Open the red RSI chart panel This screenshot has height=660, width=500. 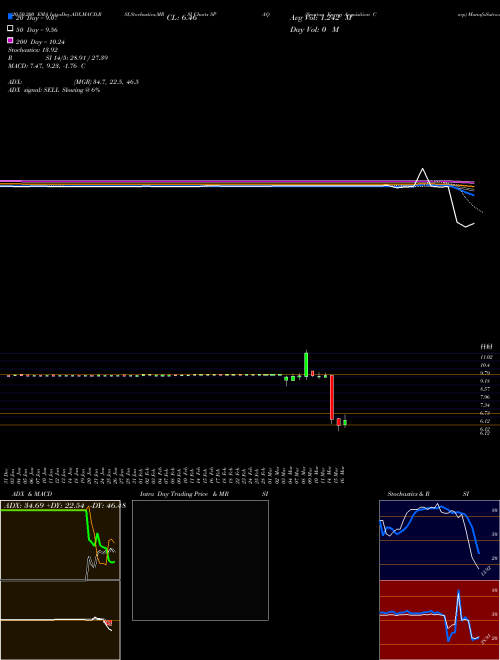pos(439,620)
